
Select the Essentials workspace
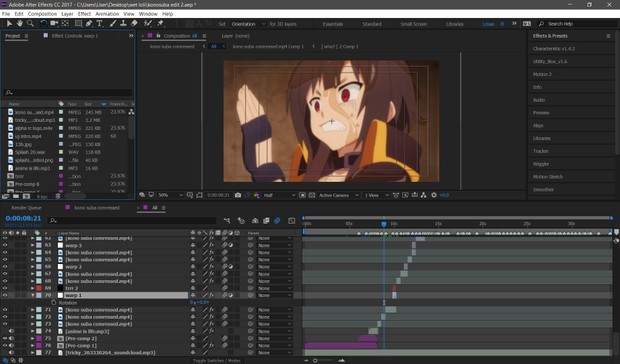[x=333, y=24]
